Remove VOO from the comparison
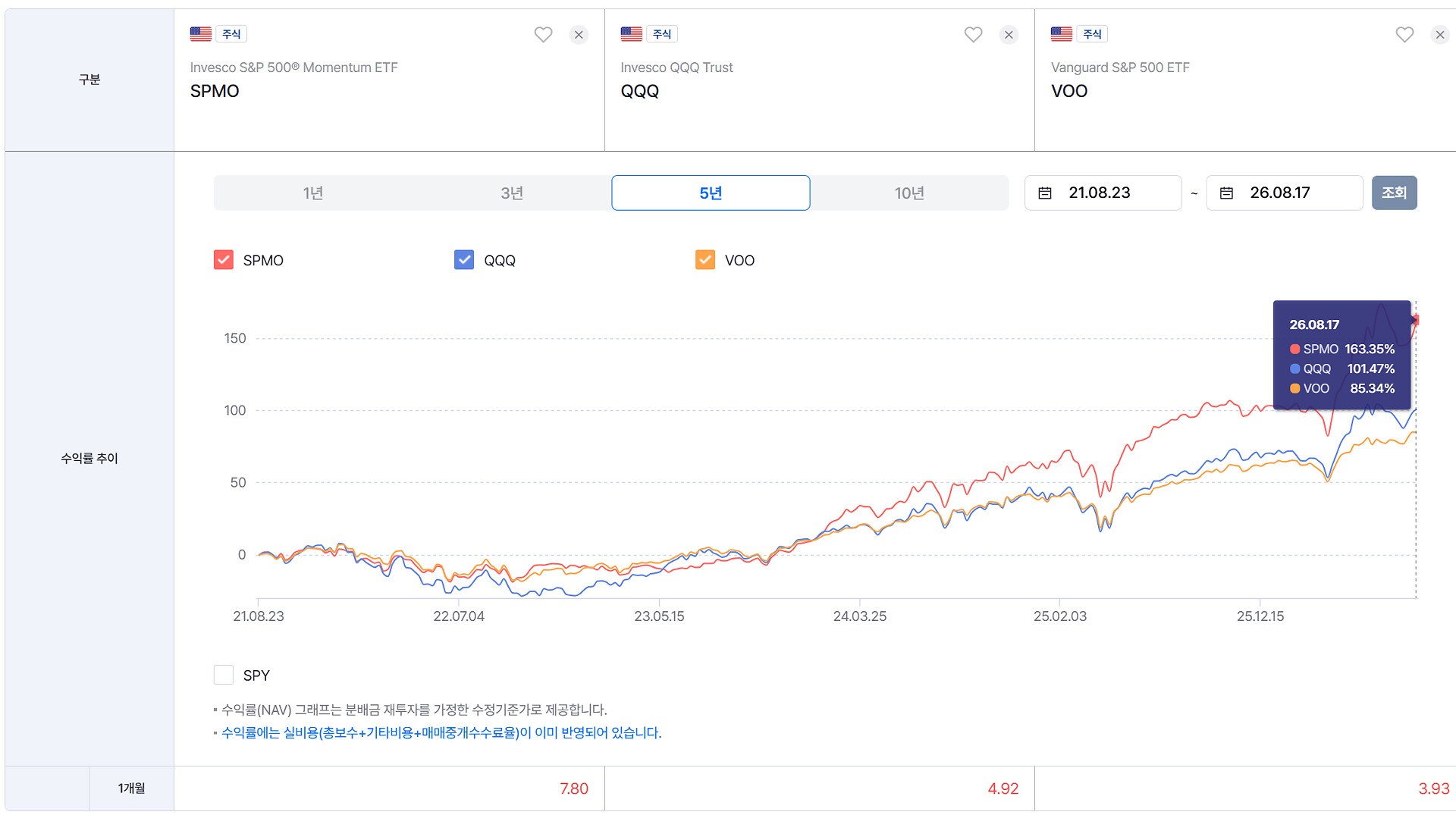 (1439, 35)
